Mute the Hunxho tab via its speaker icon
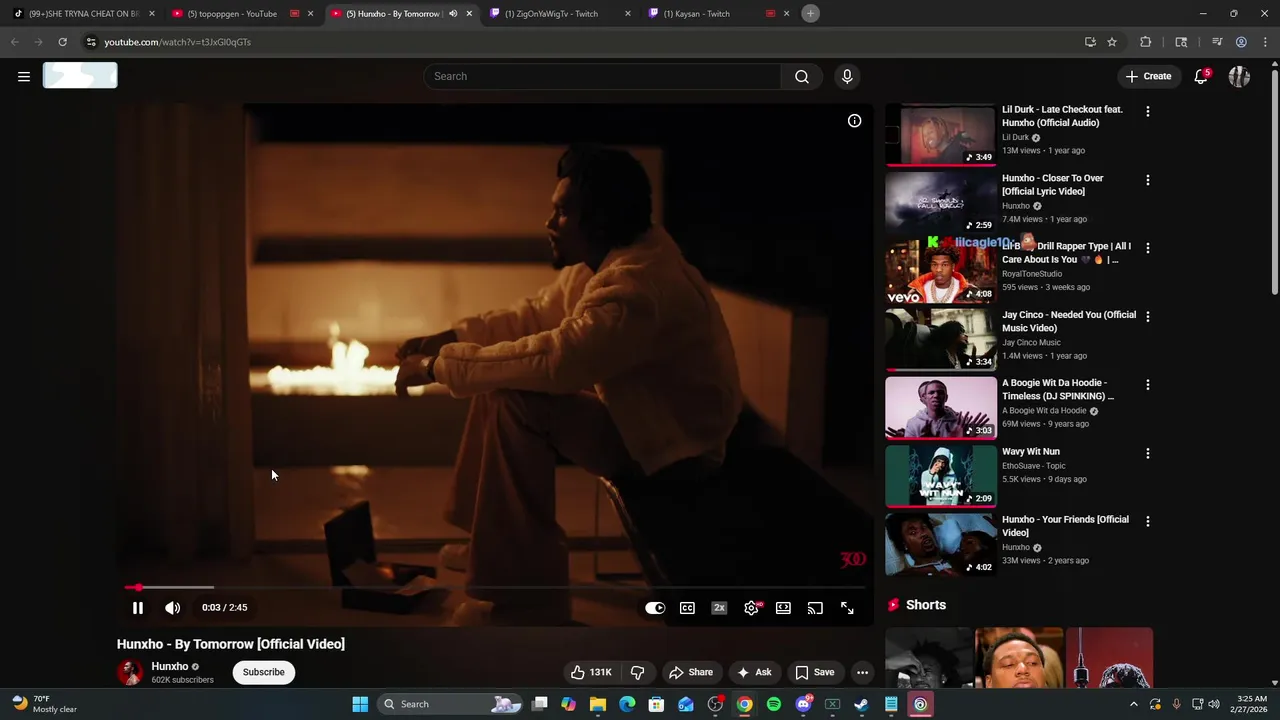The width and height of the screenshot is (1280, 720). coord(452,14)
